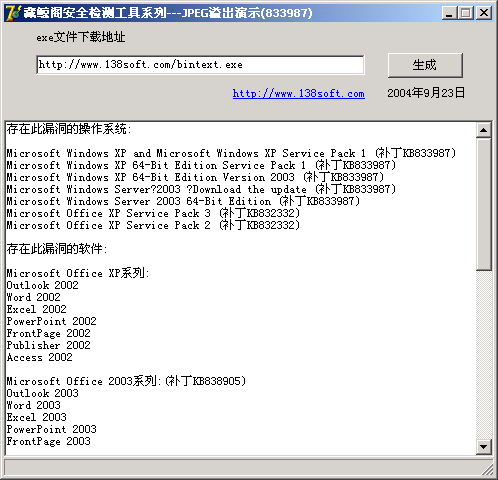The width and height of the screenshot is (498, 480).
Task: Click the vertical scrollbar thumb
Action: [484, 204]
